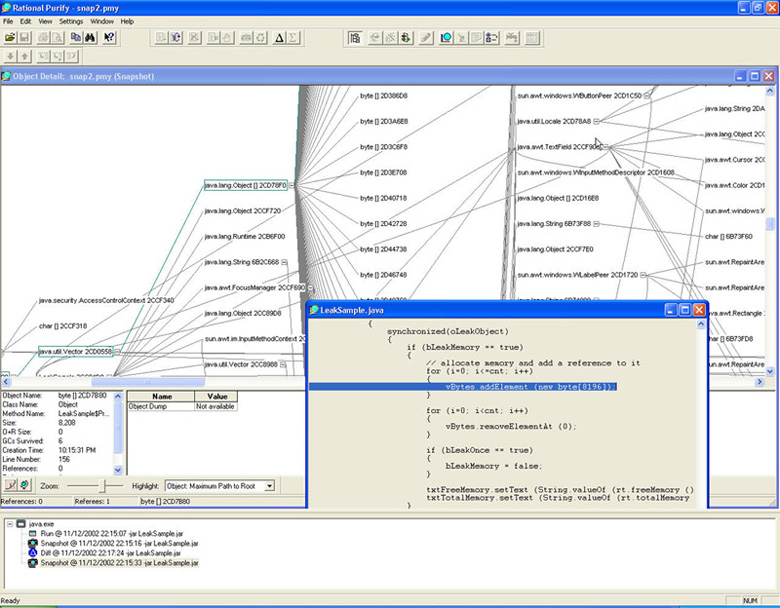Click the Open file toolbar icon
Image resolution: width=780 pixels, height=608 pixels.
(12, 38)
